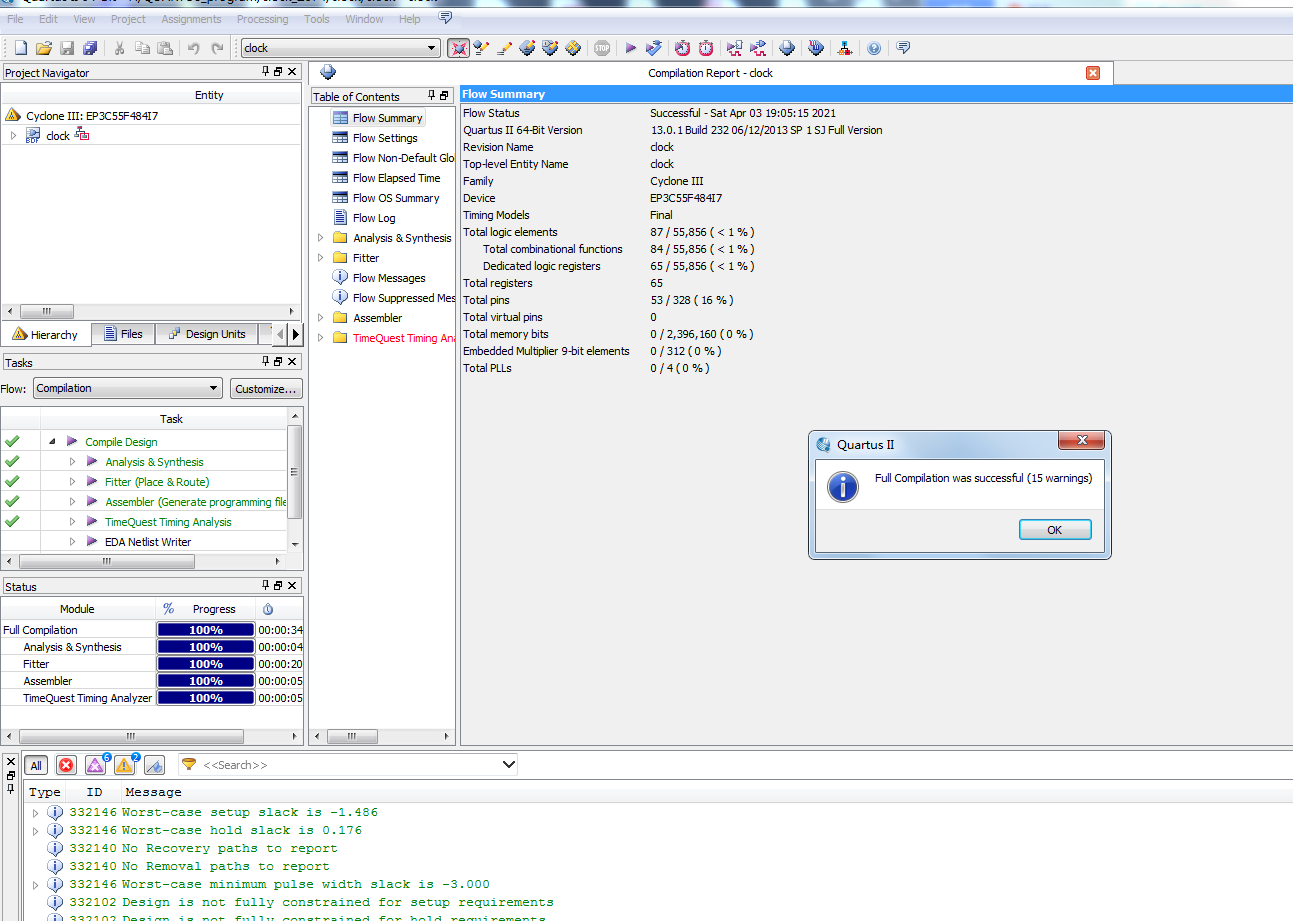Click OK in the Quartus II dialog
The image size is (1293, 921).
(1055, 530)
